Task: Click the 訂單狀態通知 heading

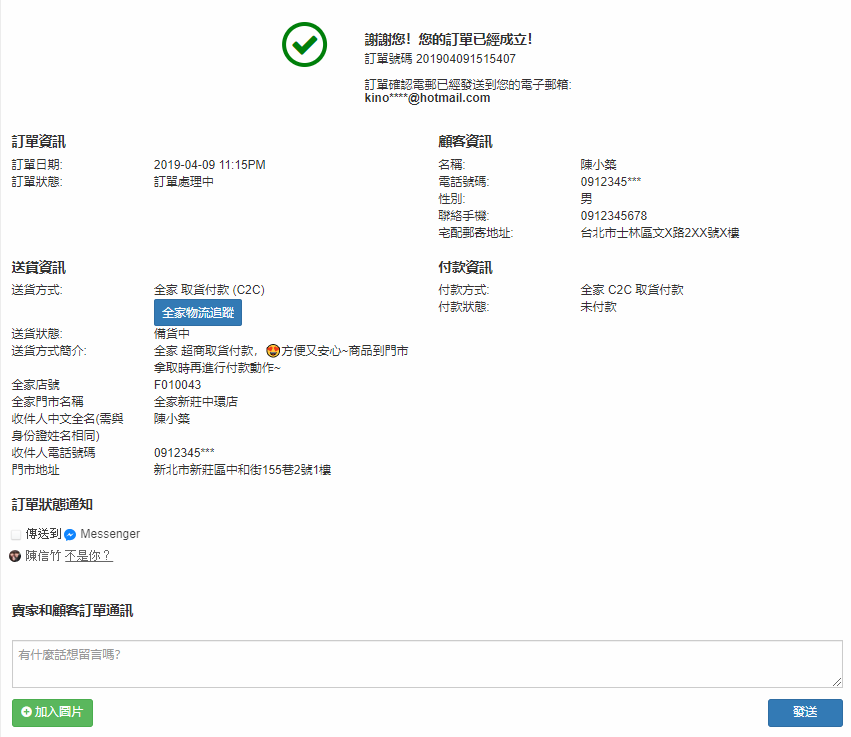Action: click(x=52, y=505)
